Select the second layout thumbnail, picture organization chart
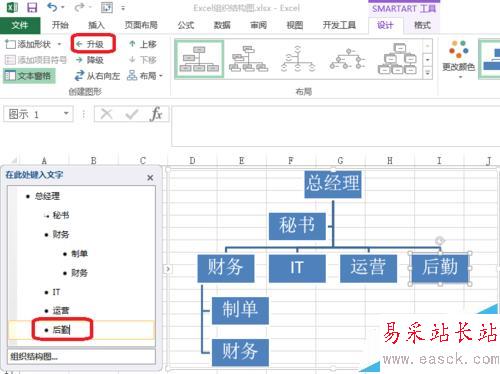 [x=248, y=59]
